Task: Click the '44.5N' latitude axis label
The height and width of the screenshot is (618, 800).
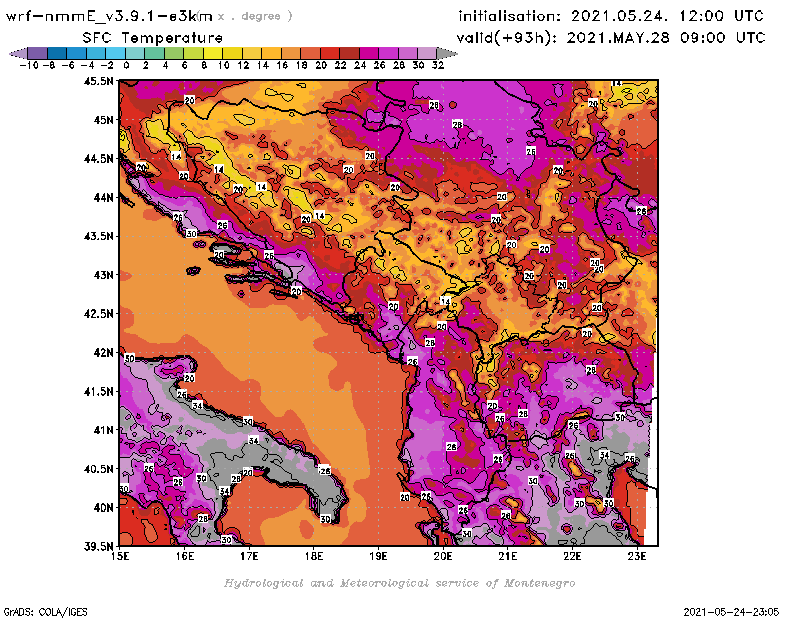Action: pos(98,159)
